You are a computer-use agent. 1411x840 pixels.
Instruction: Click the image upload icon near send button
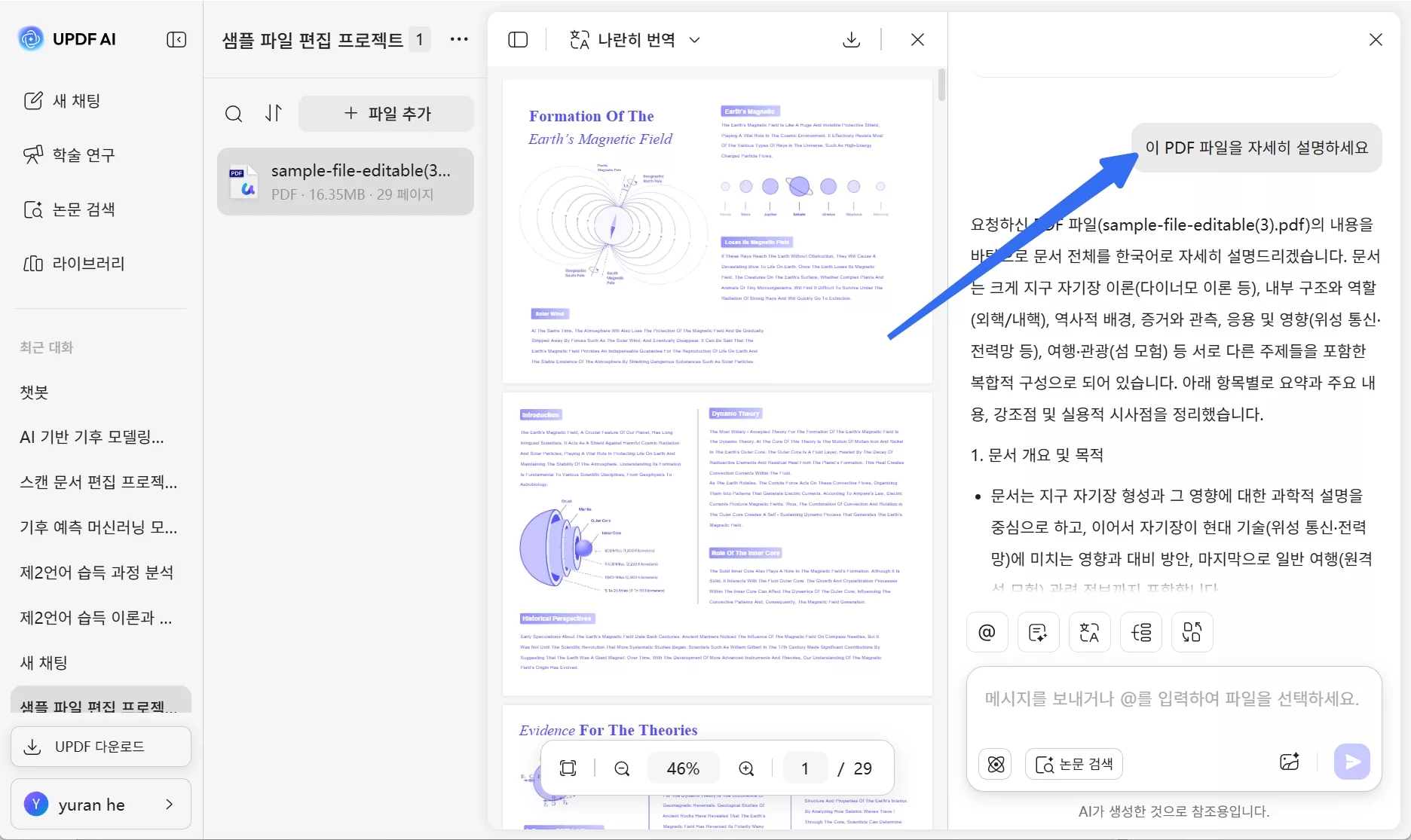tap(1289, 762)
